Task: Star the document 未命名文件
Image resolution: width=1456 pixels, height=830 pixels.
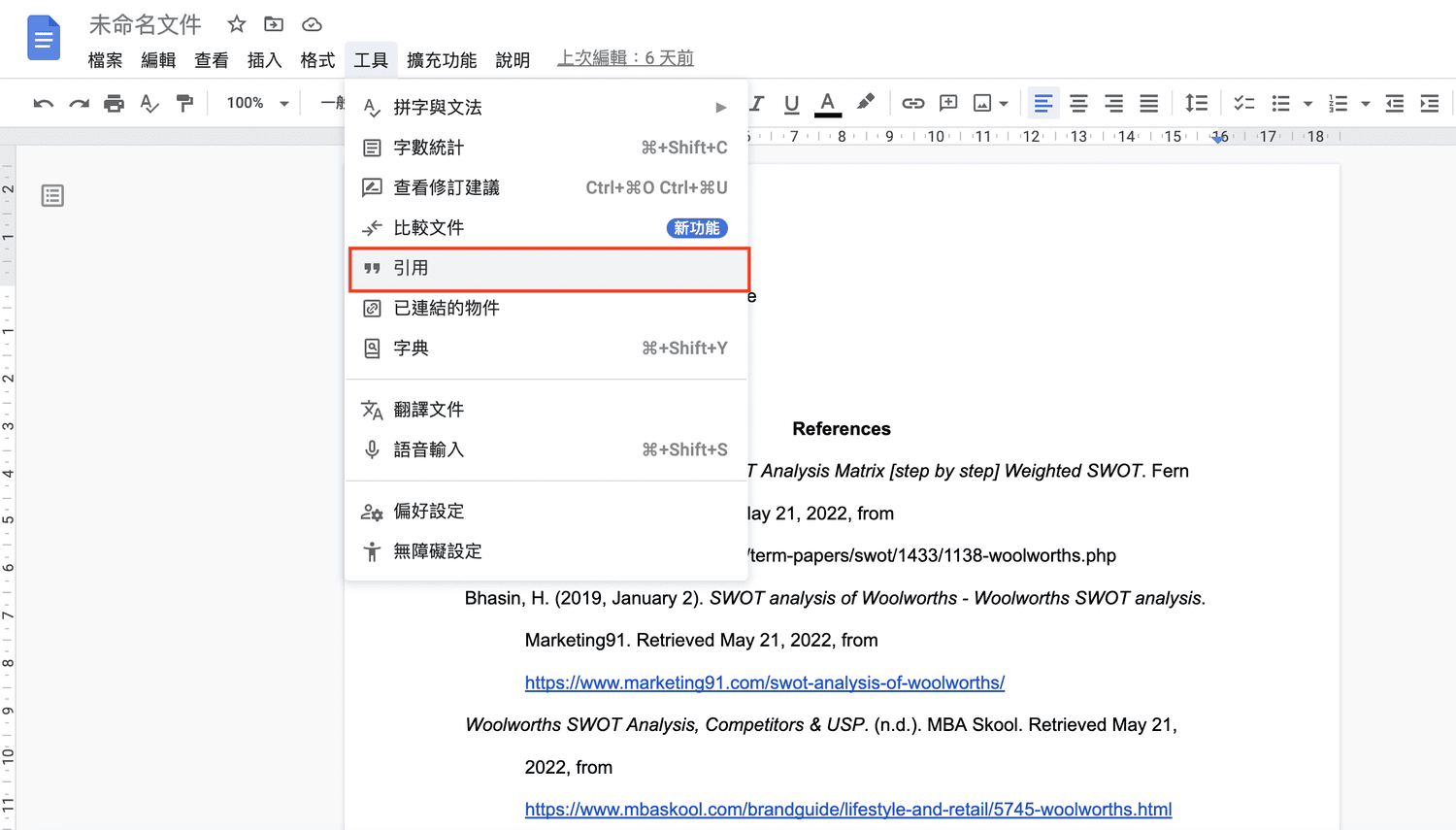Action: point(237,24)
